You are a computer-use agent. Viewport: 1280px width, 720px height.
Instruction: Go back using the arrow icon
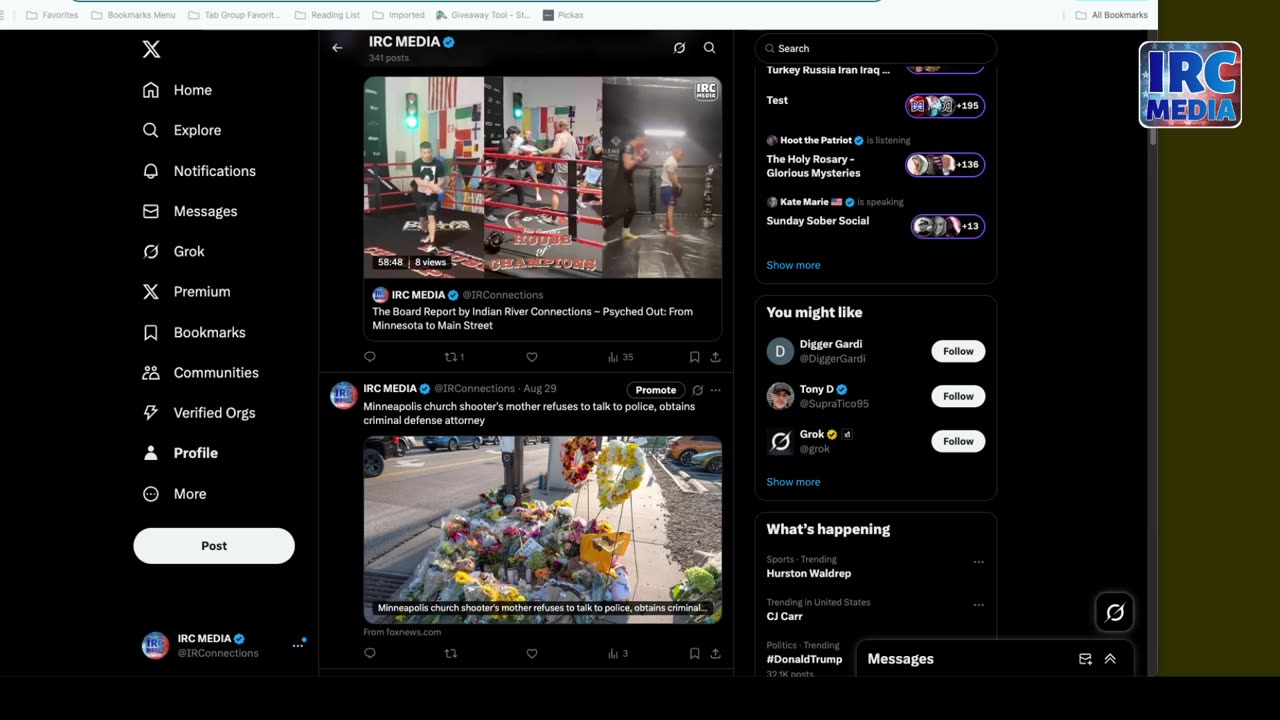click(x=337, y=48)
